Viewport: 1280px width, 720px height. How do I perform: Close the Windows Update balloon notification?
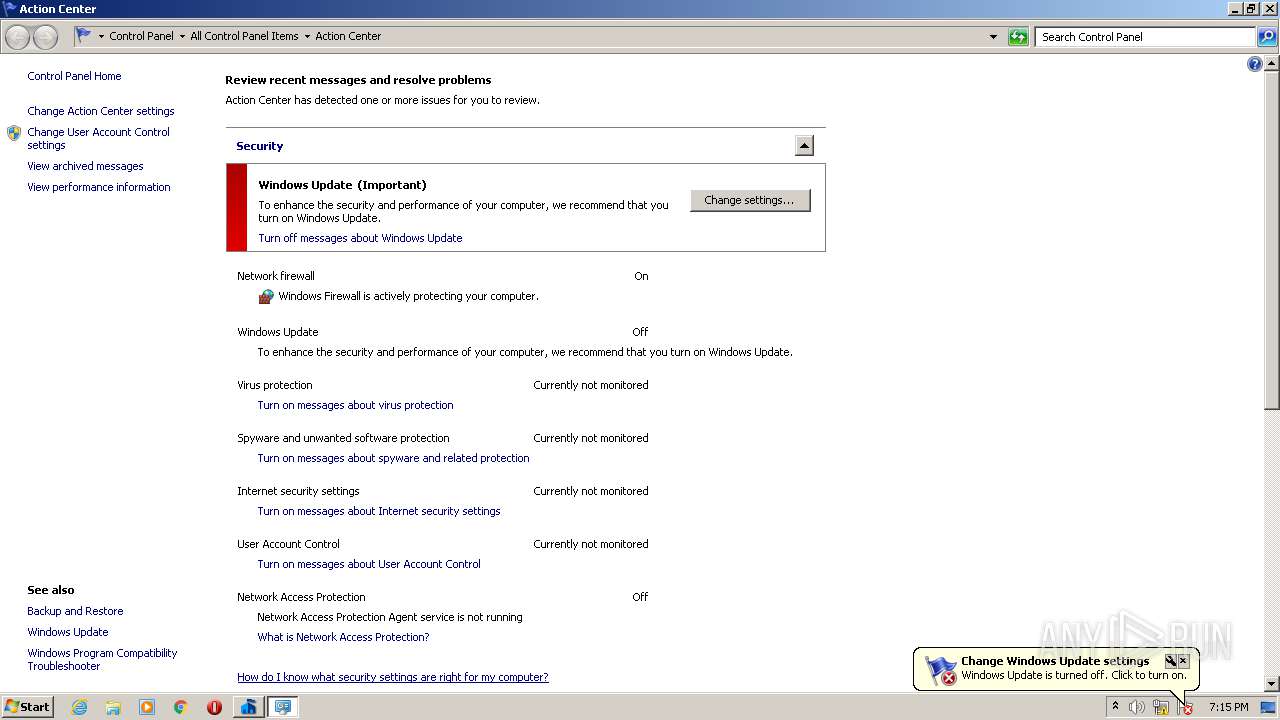pyautogui.click(x=1183, y=661)
